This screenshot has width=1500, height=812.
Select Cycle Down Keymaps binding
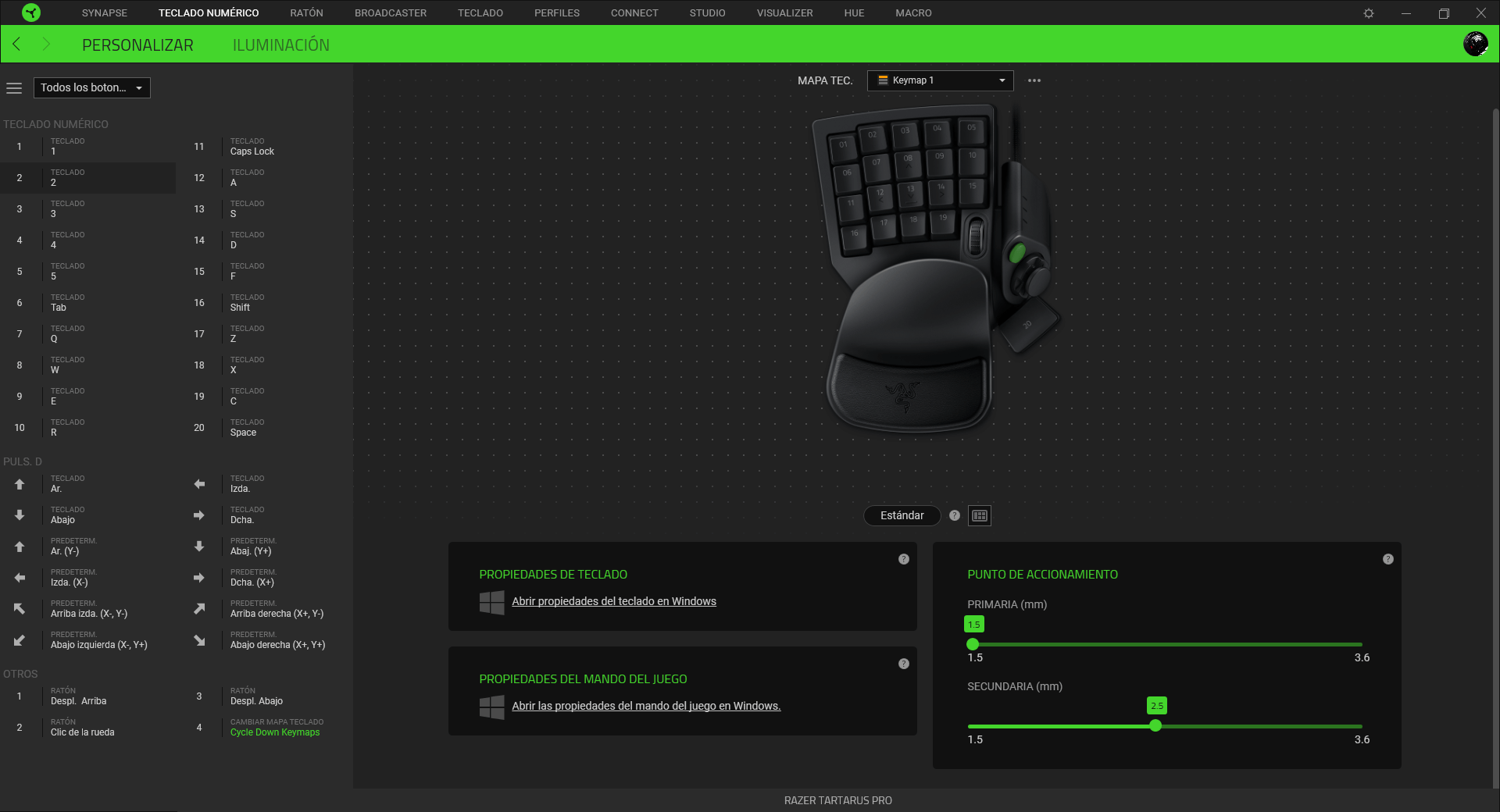[x=266, y=728]
